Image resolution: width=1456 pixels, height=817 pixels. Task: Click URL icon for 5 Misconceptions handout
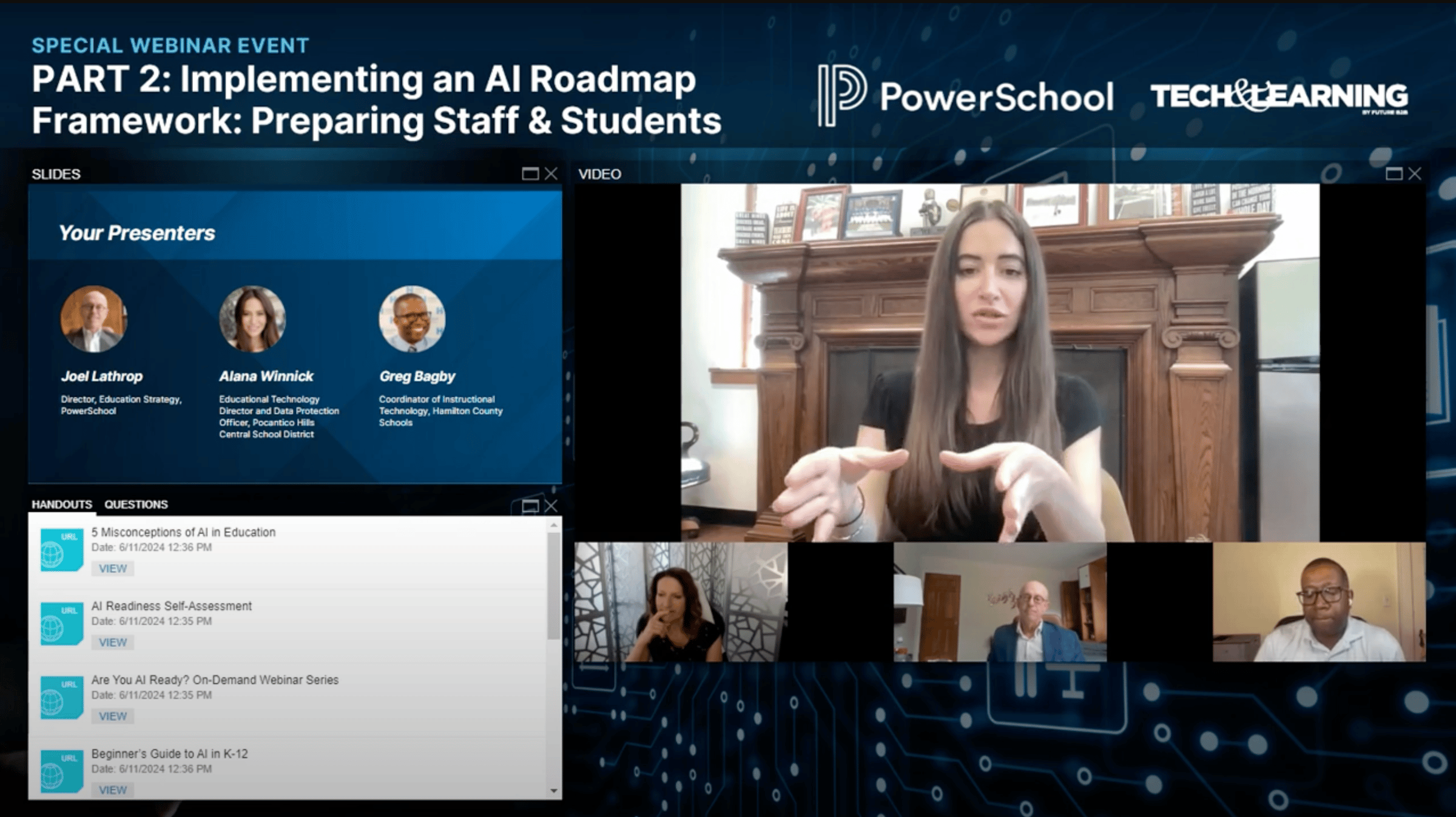point(61,550)
